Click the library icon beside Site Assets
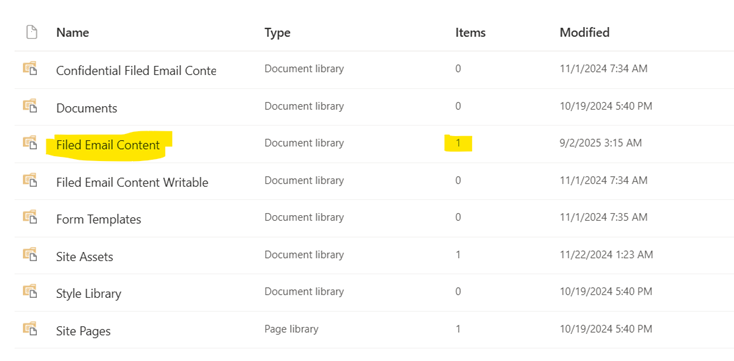 (x=30, y=254)
